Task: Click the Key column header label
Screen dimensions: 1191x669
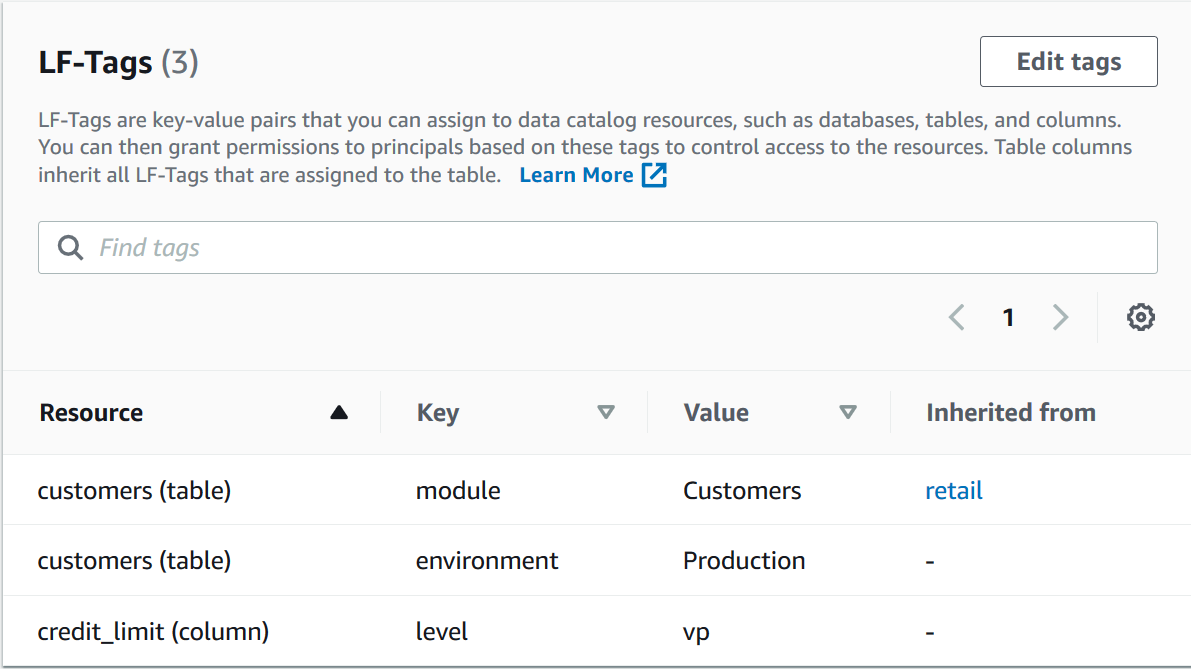Action: (438, 413)
